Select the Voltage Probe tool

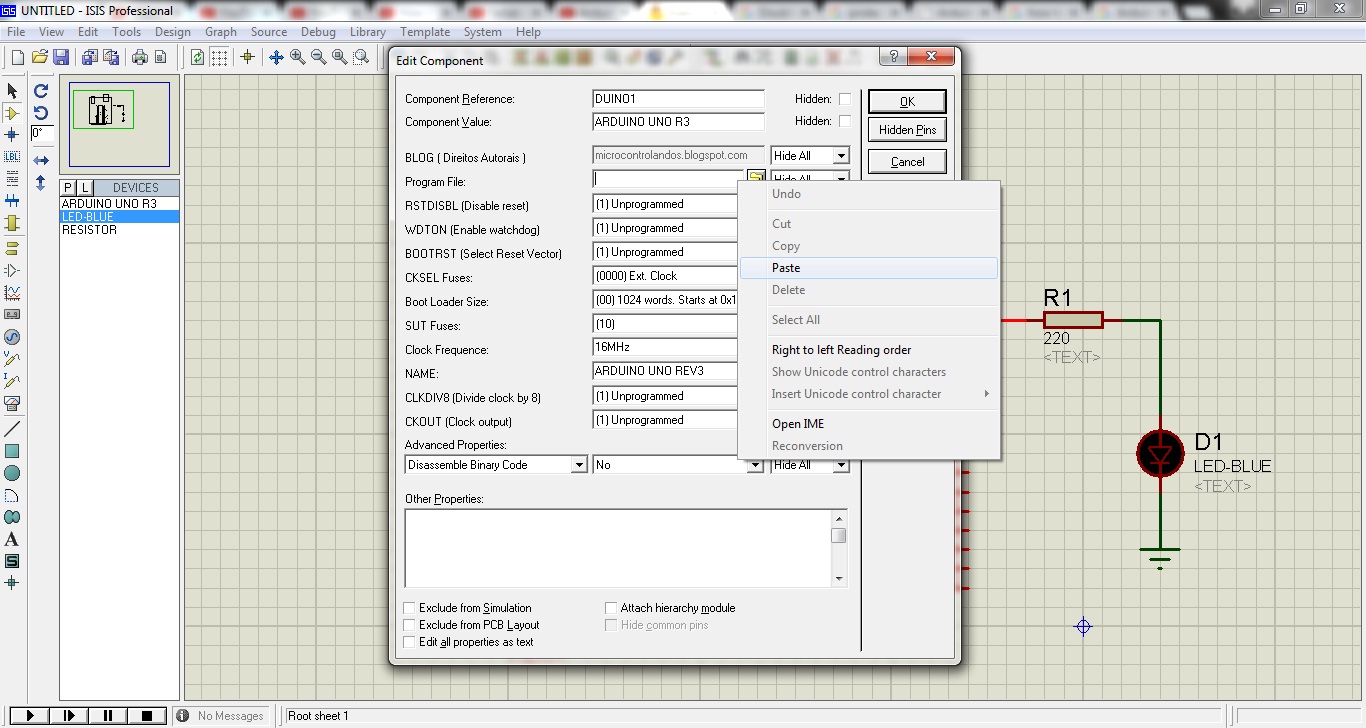click(x=12, y=358)
